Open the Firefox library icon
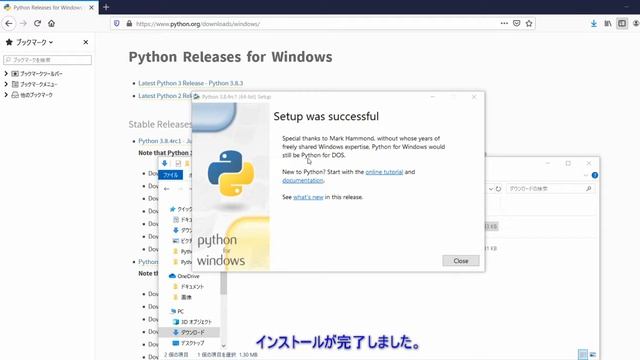This screenshot has width=640, height=360. (x=608, y=24)
